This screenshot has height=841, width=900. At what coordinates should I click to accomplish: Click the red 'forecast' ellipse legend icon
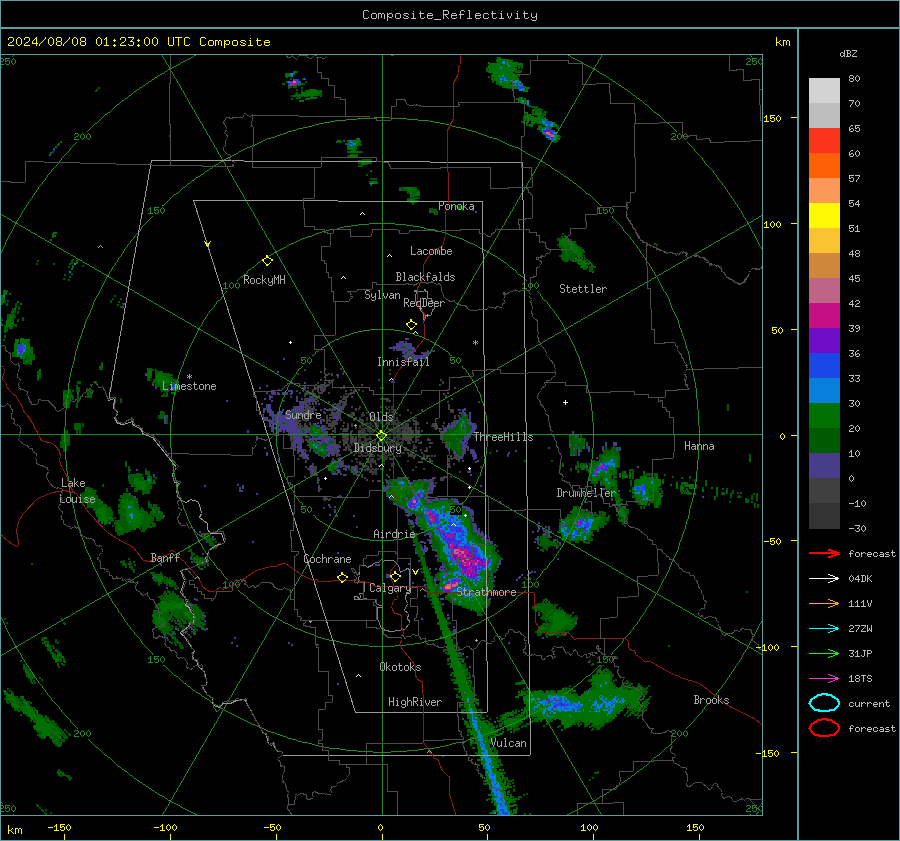(x=824, y=728)
